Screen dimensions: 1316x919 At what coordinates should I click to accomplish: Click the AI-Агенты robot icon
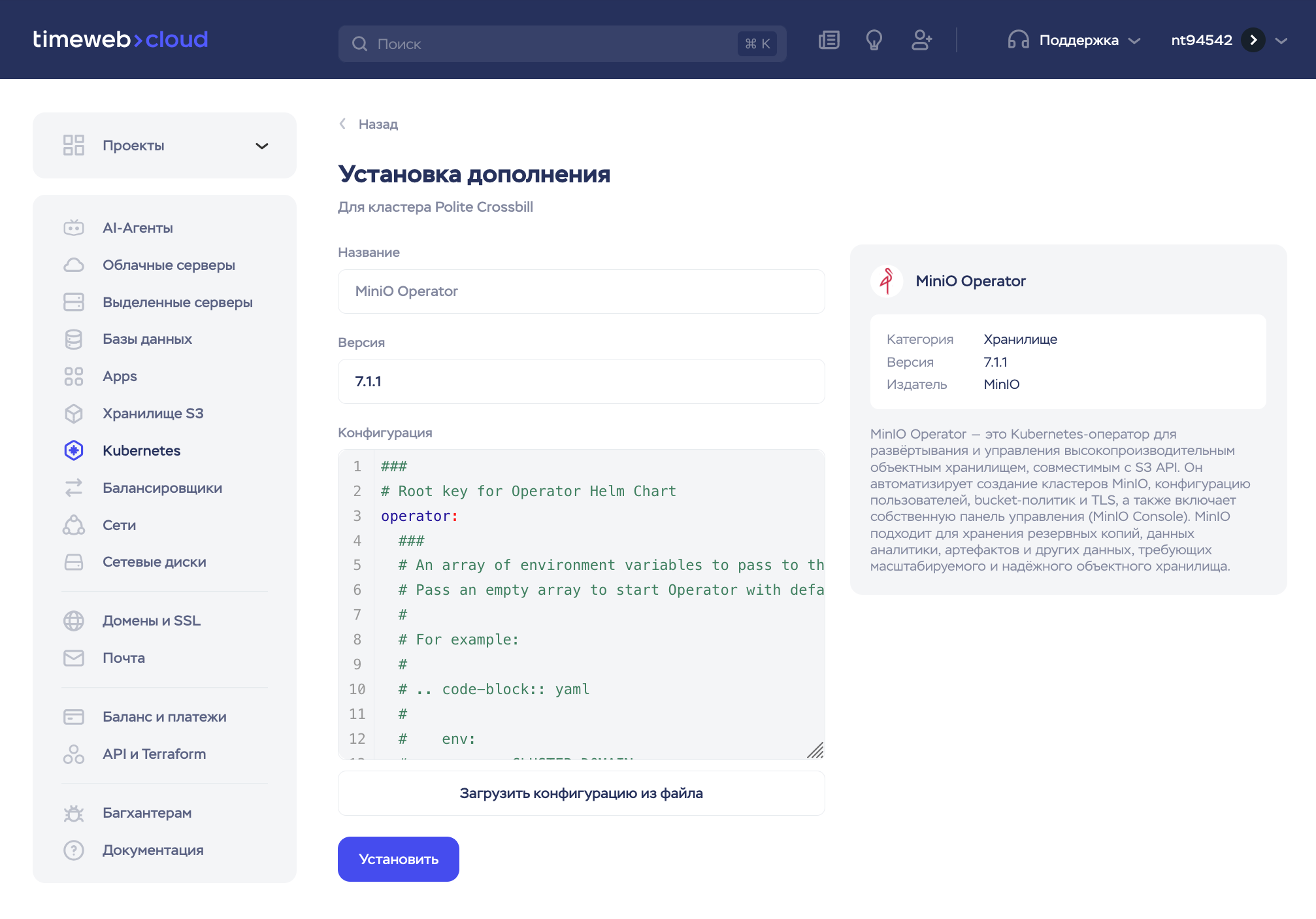click(x=74, y=227)
